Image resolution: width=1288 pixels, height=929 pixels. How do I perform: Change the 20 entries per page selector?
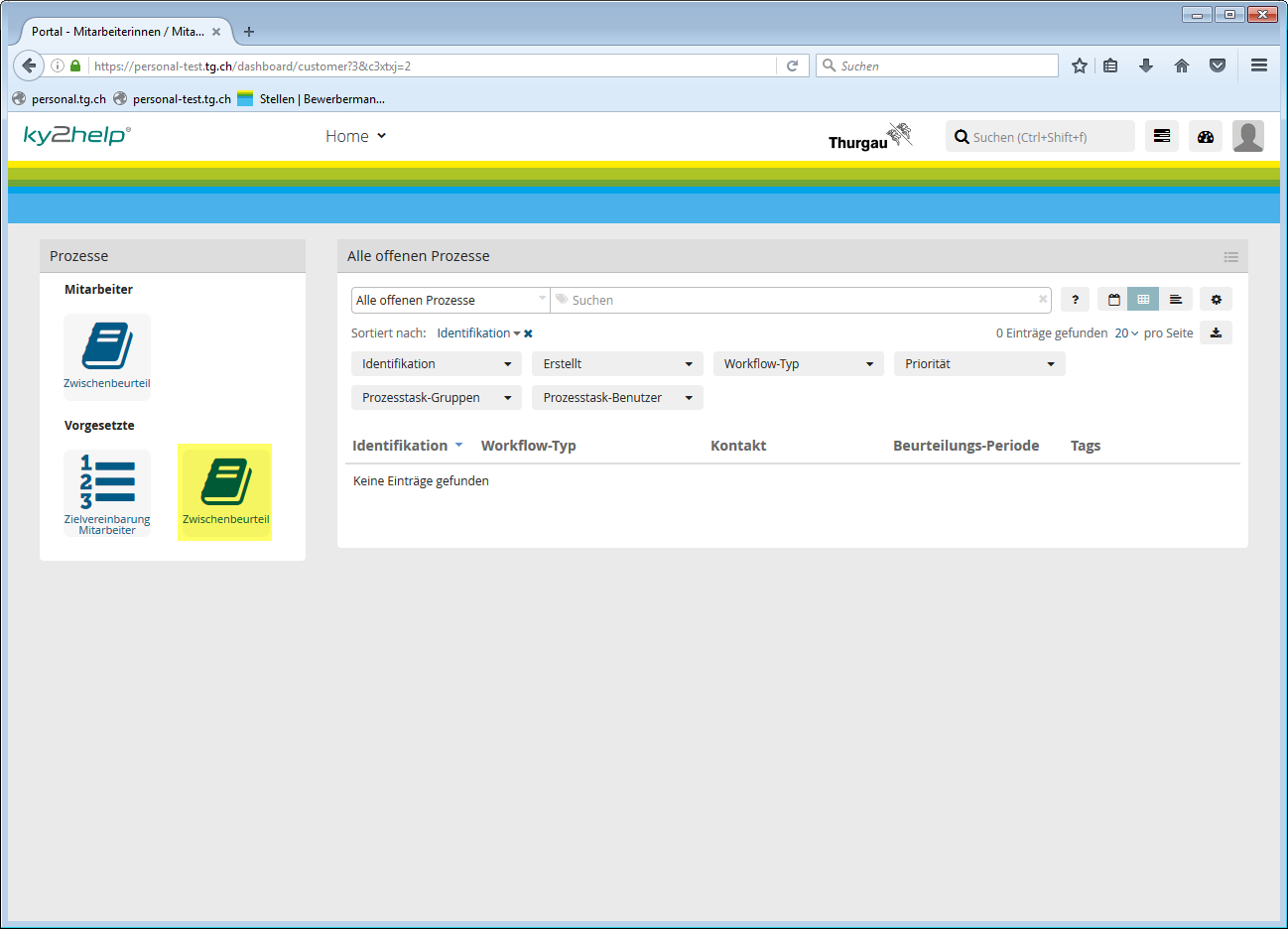[x=1126, y=333]
